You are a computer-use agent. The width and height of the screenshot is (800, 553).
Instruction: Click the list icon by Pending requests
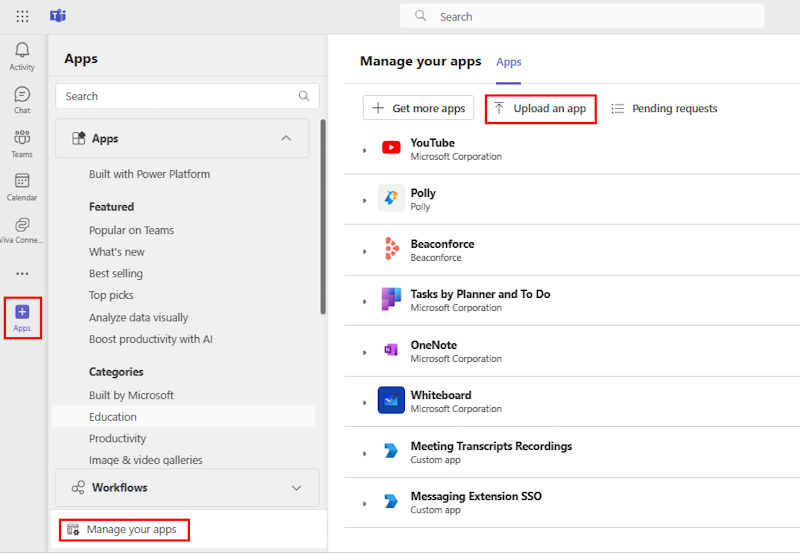pos(617,108)
